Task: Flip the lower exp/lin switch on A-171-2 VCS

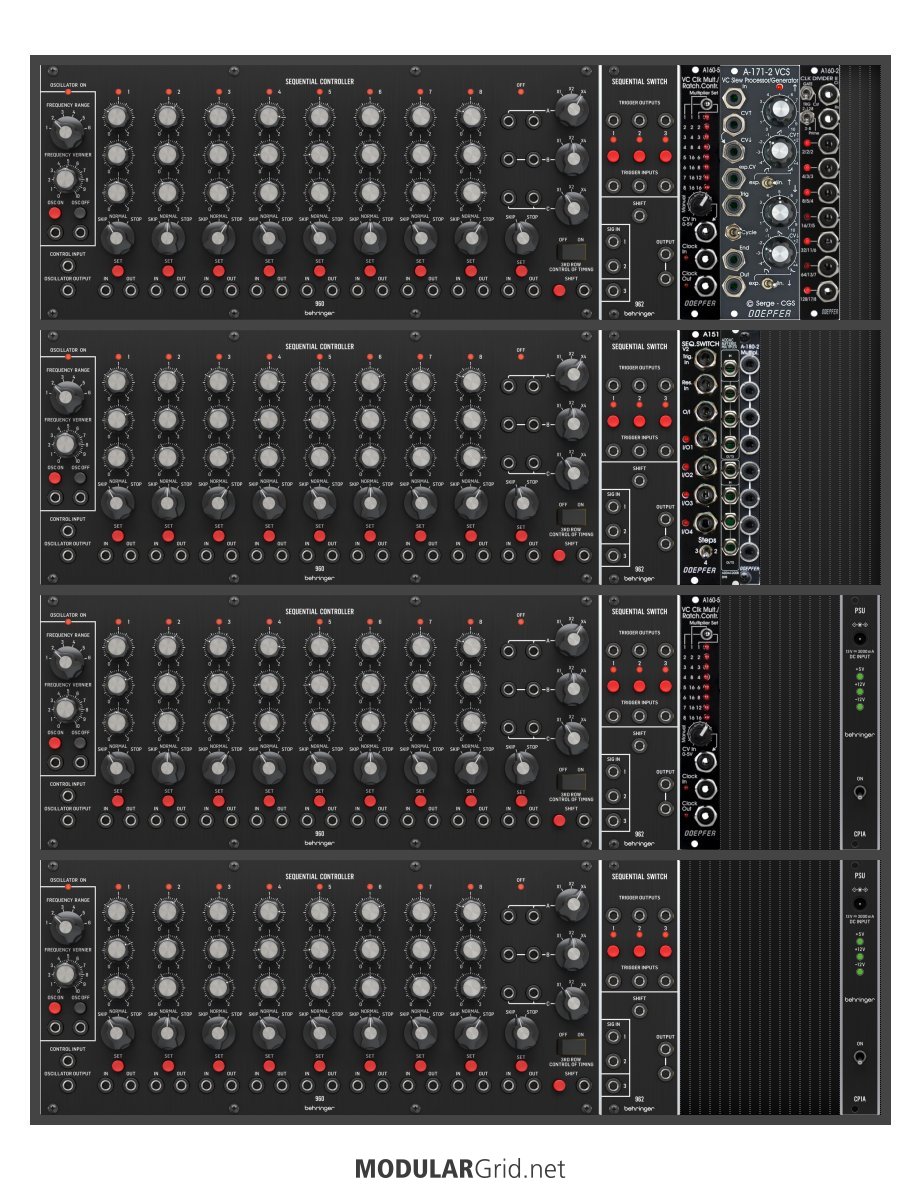Action: (767, 283)
